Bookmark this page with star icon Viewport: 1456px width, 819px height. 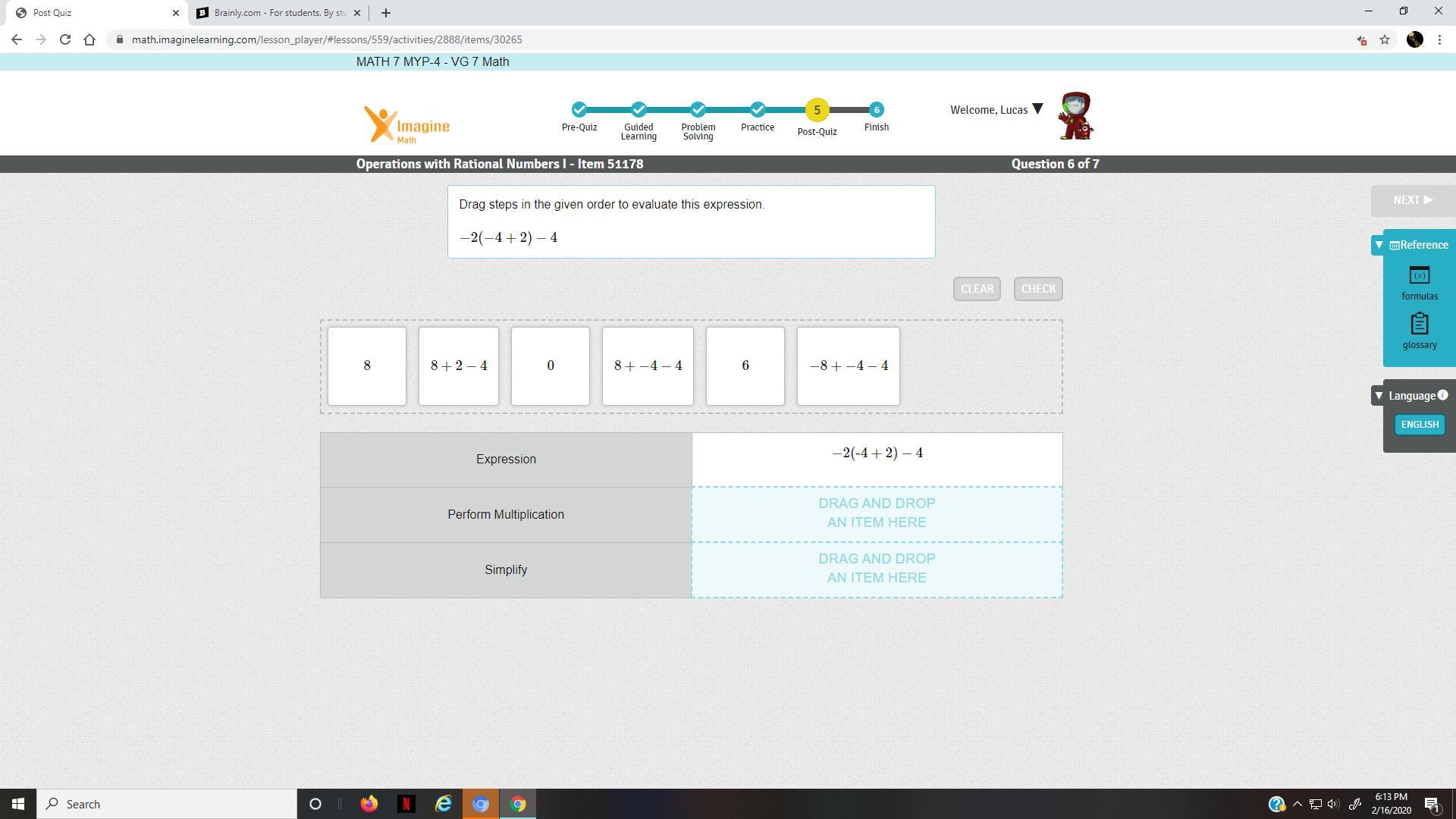1385,39
